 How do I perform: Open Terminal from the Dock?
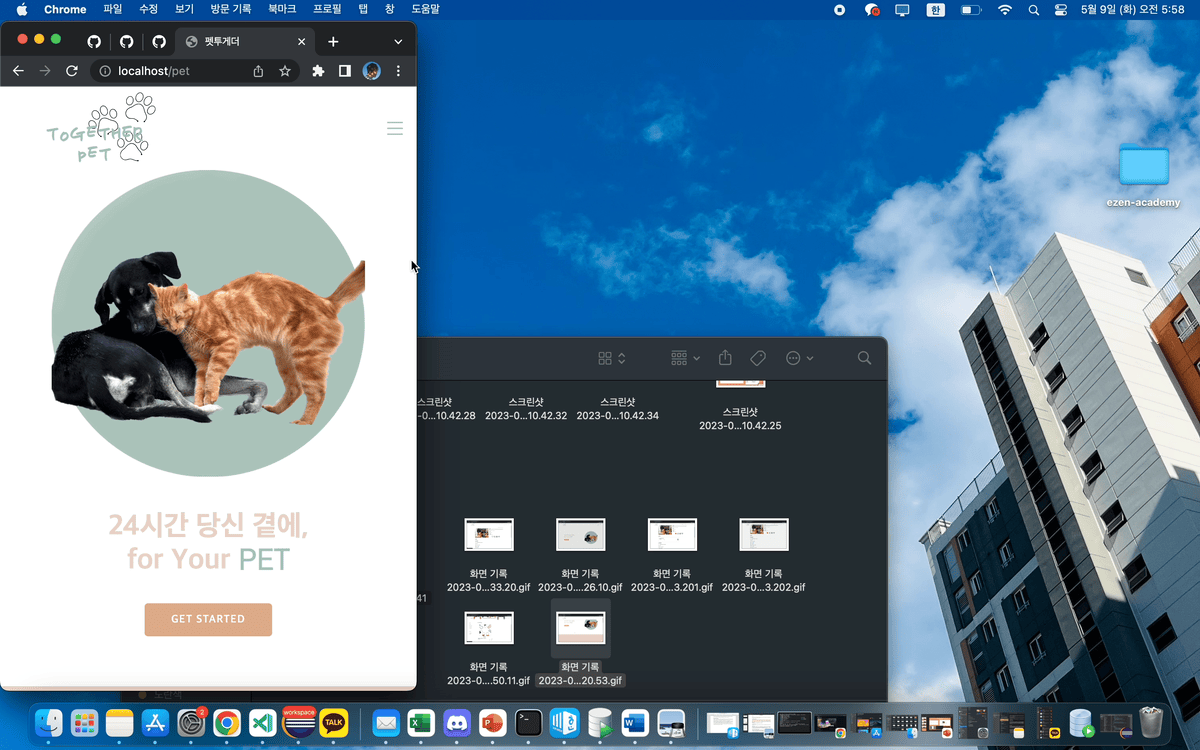pos(528,722)
